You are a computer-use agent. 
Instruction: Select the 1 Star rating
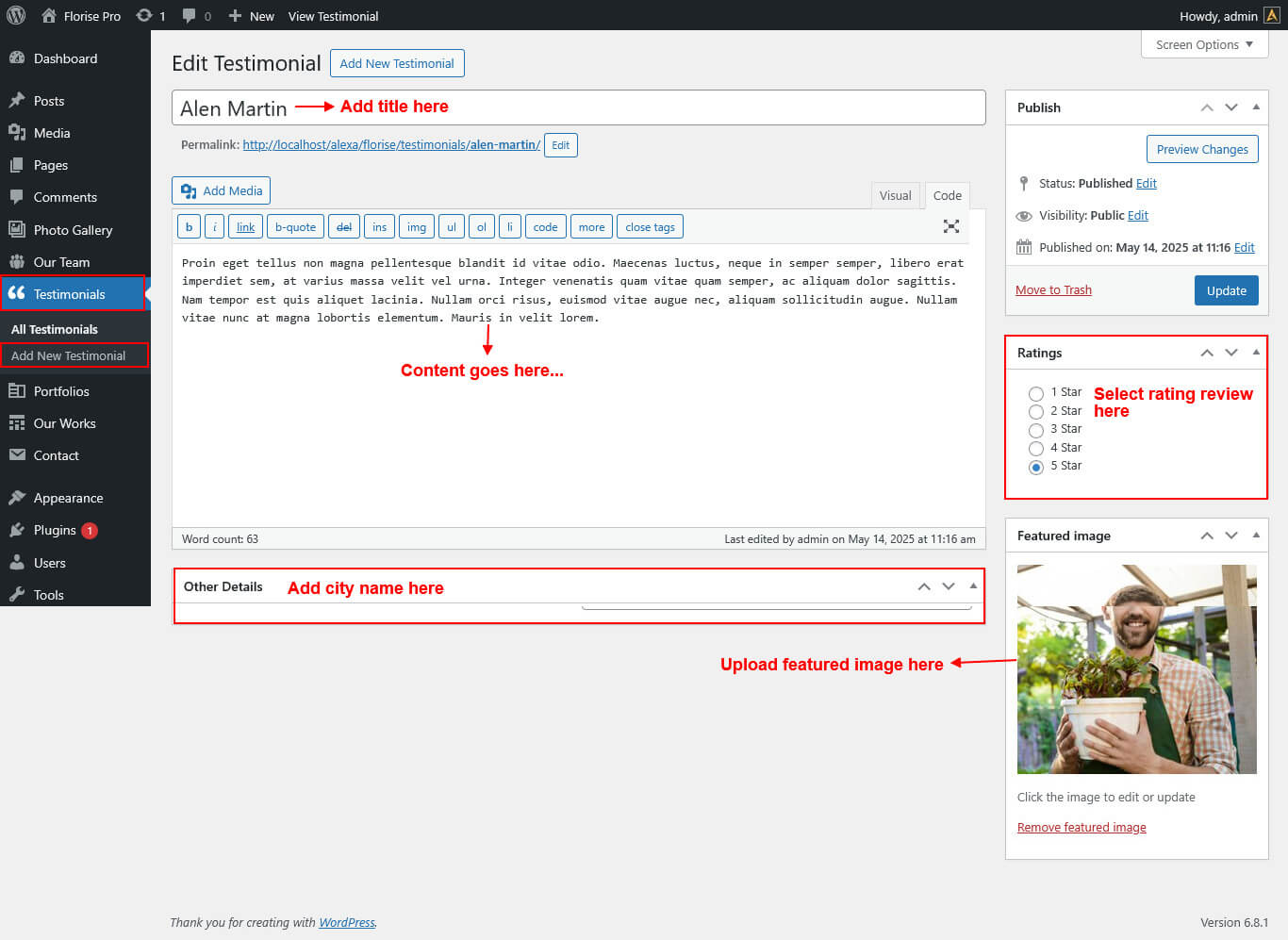[1036, 393]
